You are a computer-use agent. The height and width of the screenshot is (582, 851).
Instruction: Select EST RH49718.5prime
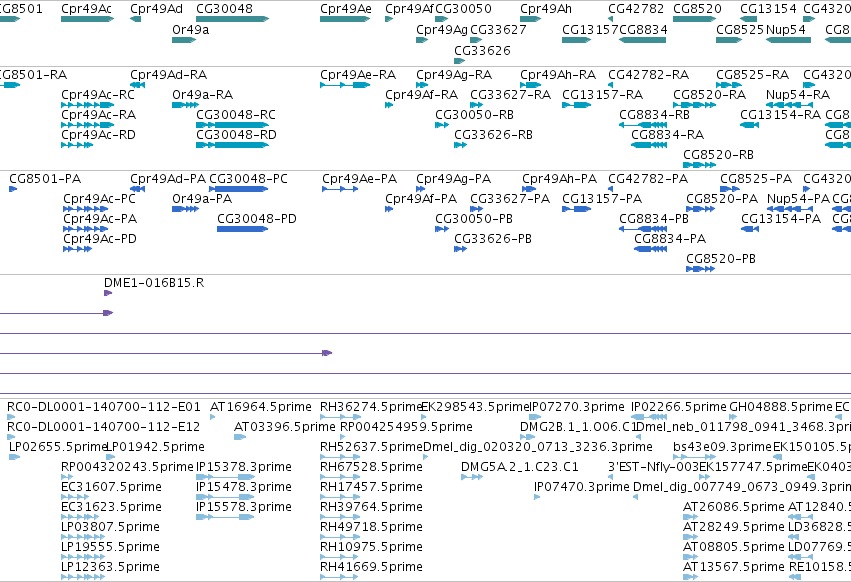(x=371, y=527)
